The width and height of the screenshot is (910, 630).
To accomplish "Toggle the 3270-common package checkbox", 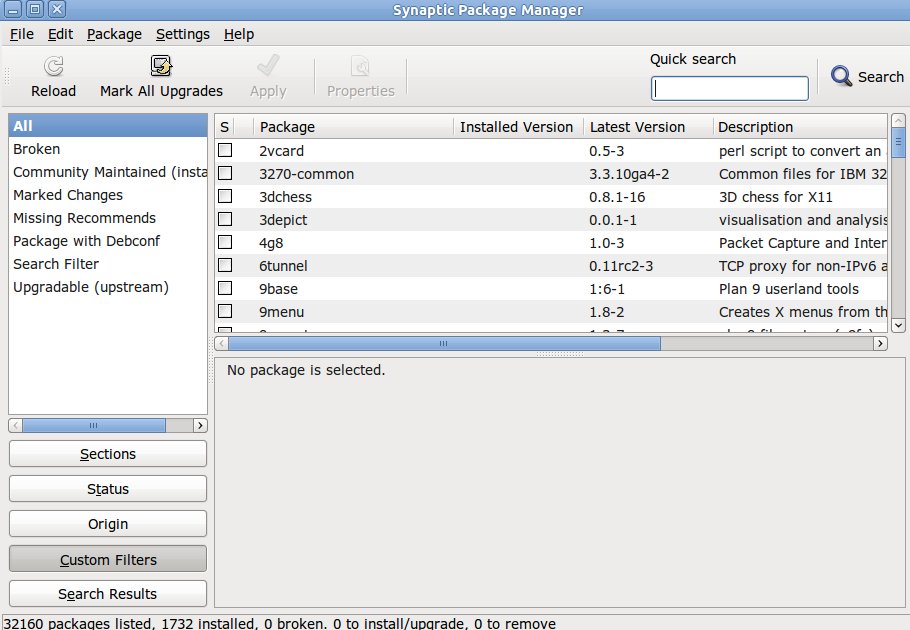I will (225, 173).
